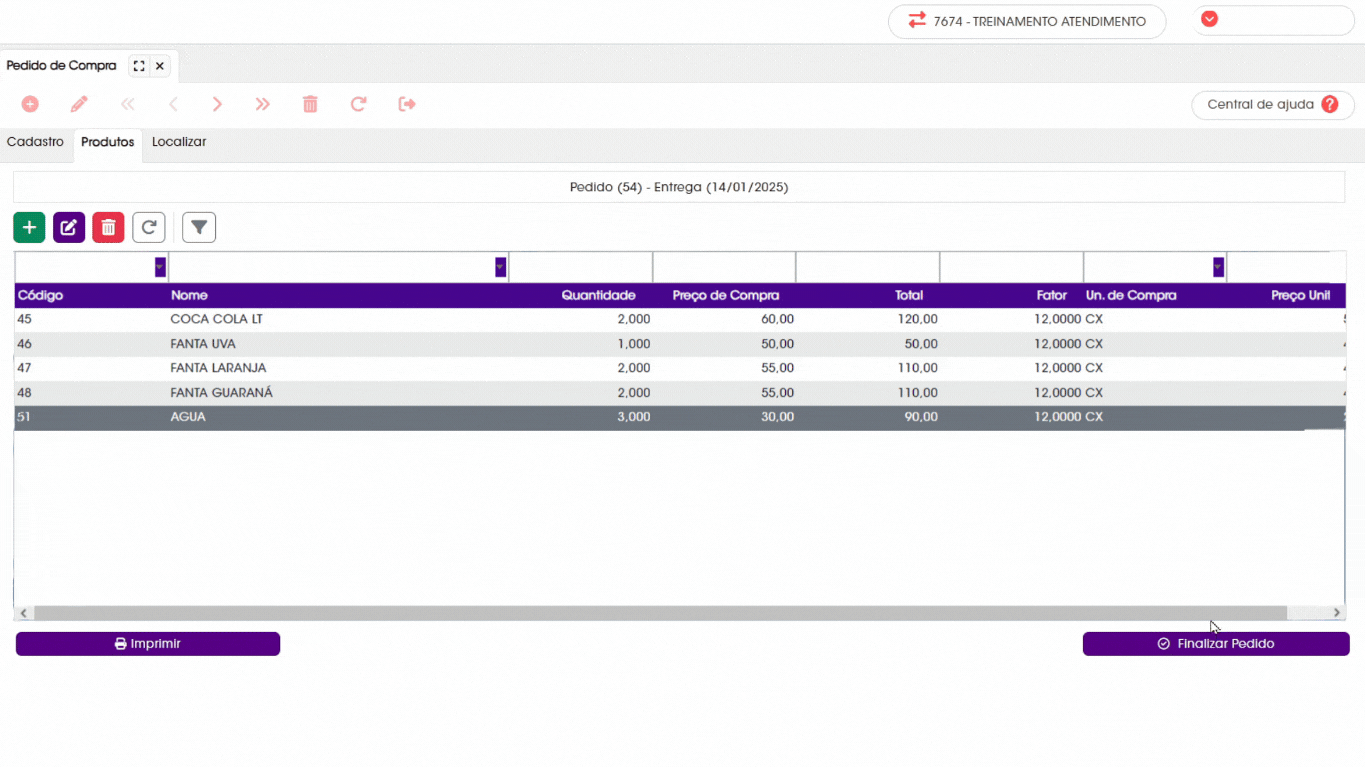Image resolution: width=1365 pixels, height=767 pixels.
Task: Click Preço de Compra filter input field
Action: pyautogui.click(x=724, y=267)
